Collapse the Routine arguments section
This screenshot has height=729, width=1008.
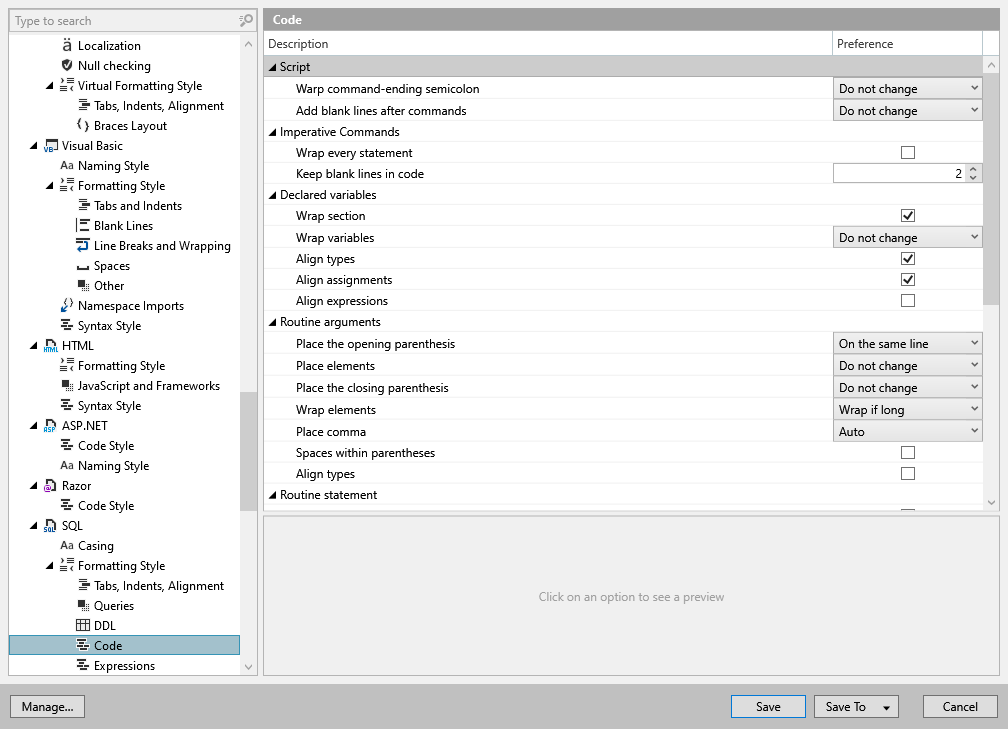click(273, 322)
